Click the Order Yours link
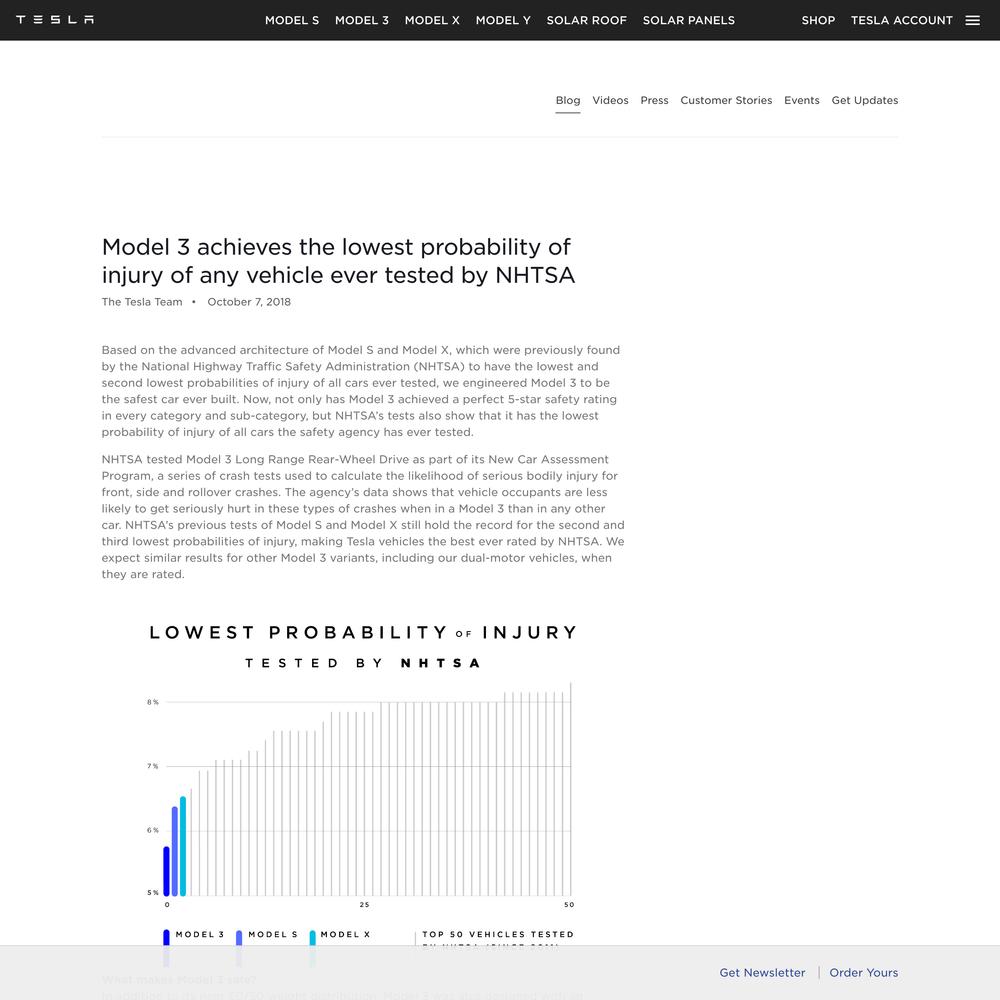 tap(864, 973)
